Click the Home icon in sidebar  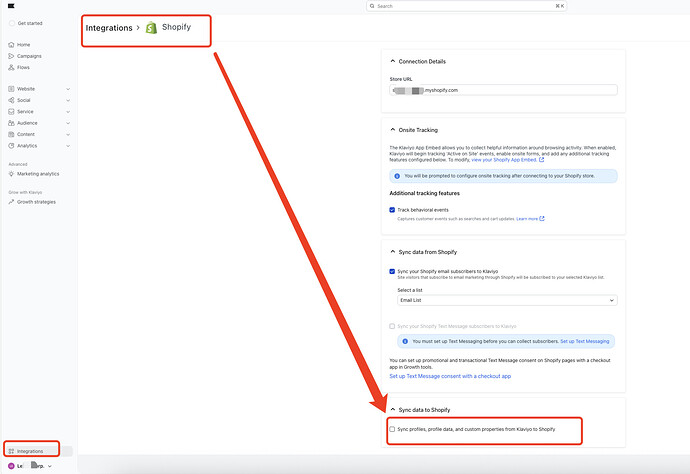(x=11, y=44)
